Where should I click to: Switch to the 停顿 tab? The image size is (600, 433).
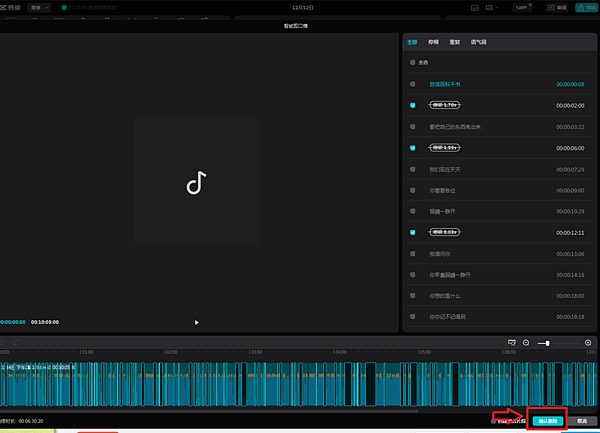pos(433,43)
